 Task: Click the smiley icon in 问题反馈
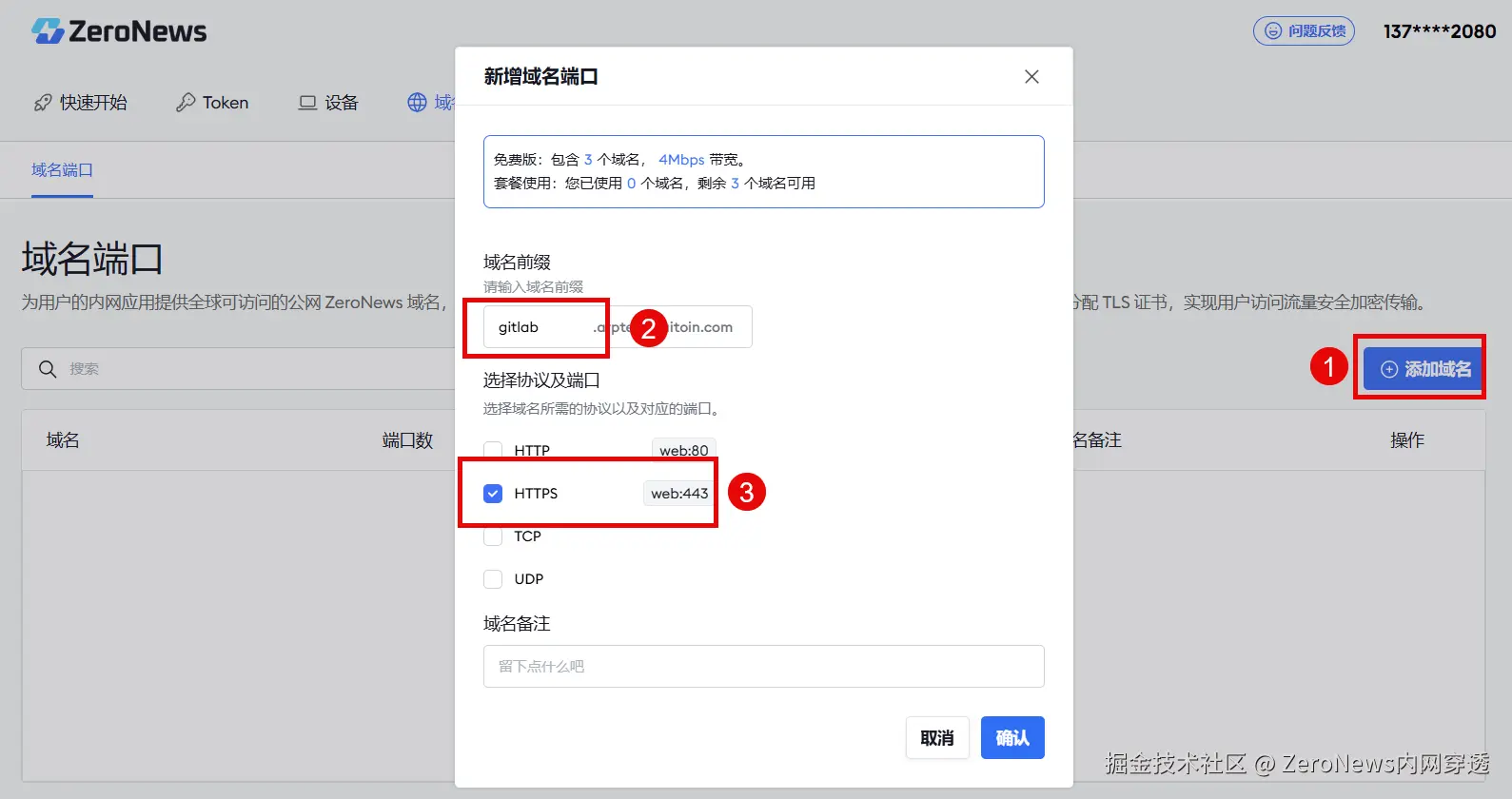coord(1273,31)
